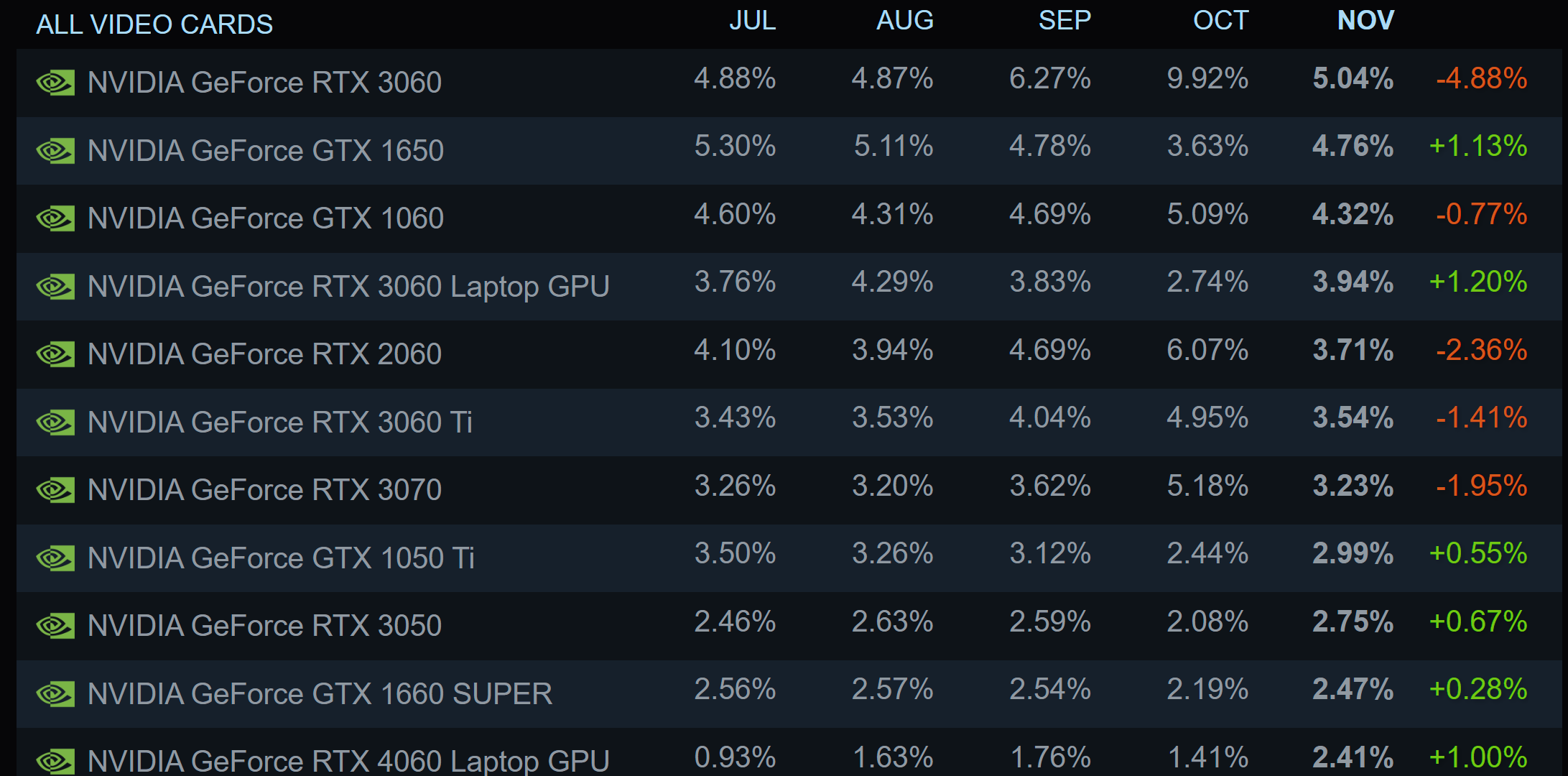Click the -4.88% change value for RTX 3060

1481,79
